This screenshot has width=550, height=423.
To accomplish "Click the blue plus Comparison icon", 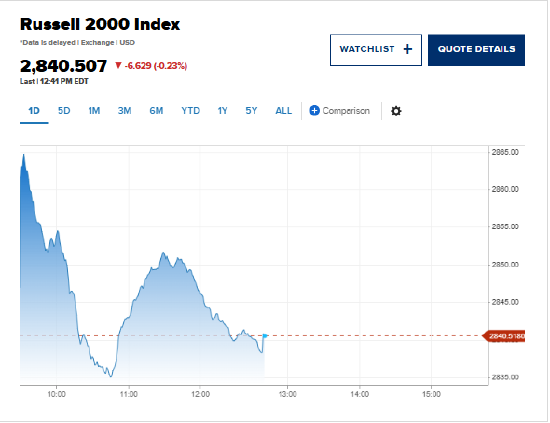I will (x=314, y=110).
